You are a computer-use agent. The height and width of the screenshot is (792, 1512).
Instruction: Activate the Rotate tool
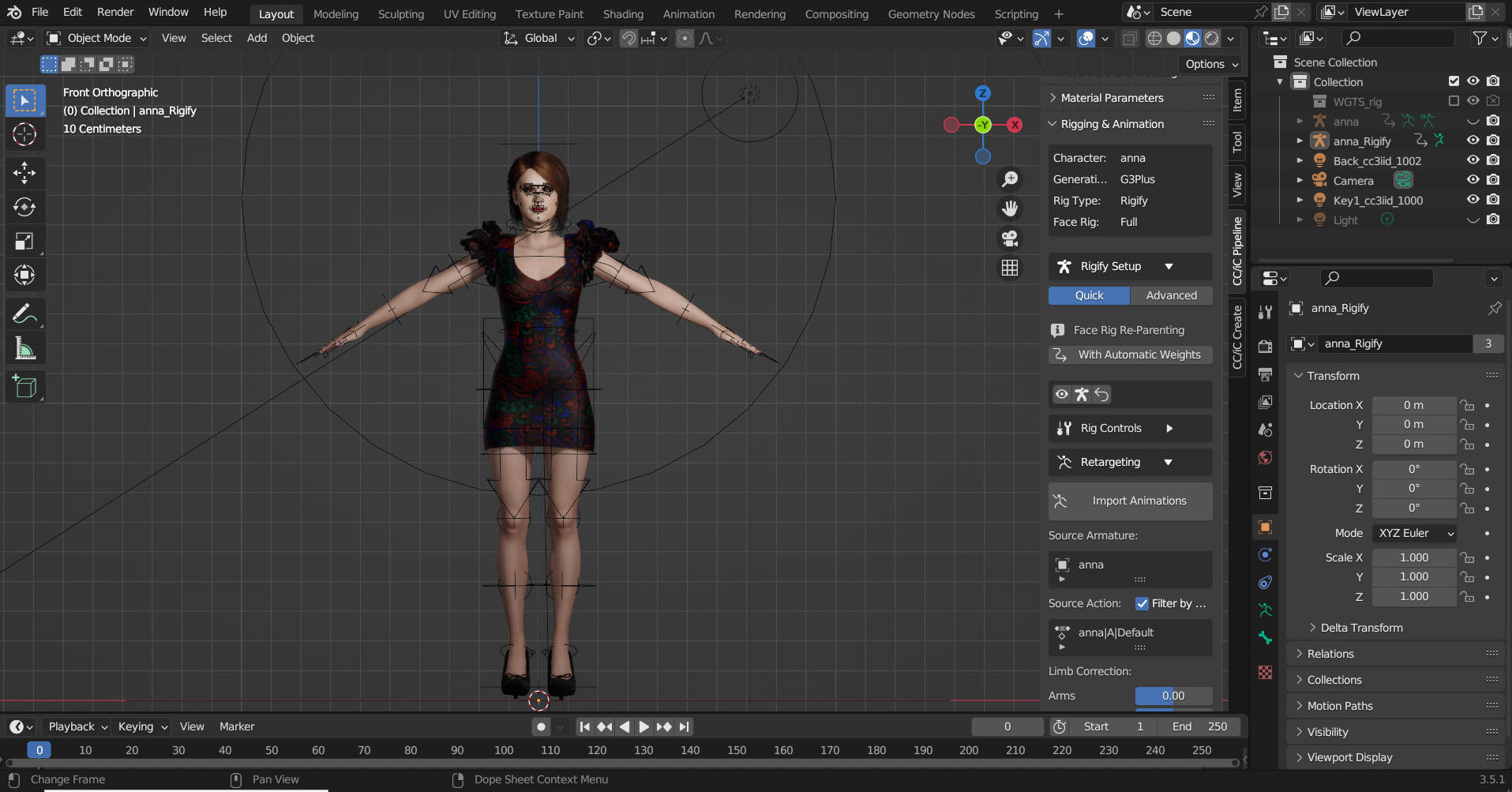pyautogui.click(x=24, y=207)
